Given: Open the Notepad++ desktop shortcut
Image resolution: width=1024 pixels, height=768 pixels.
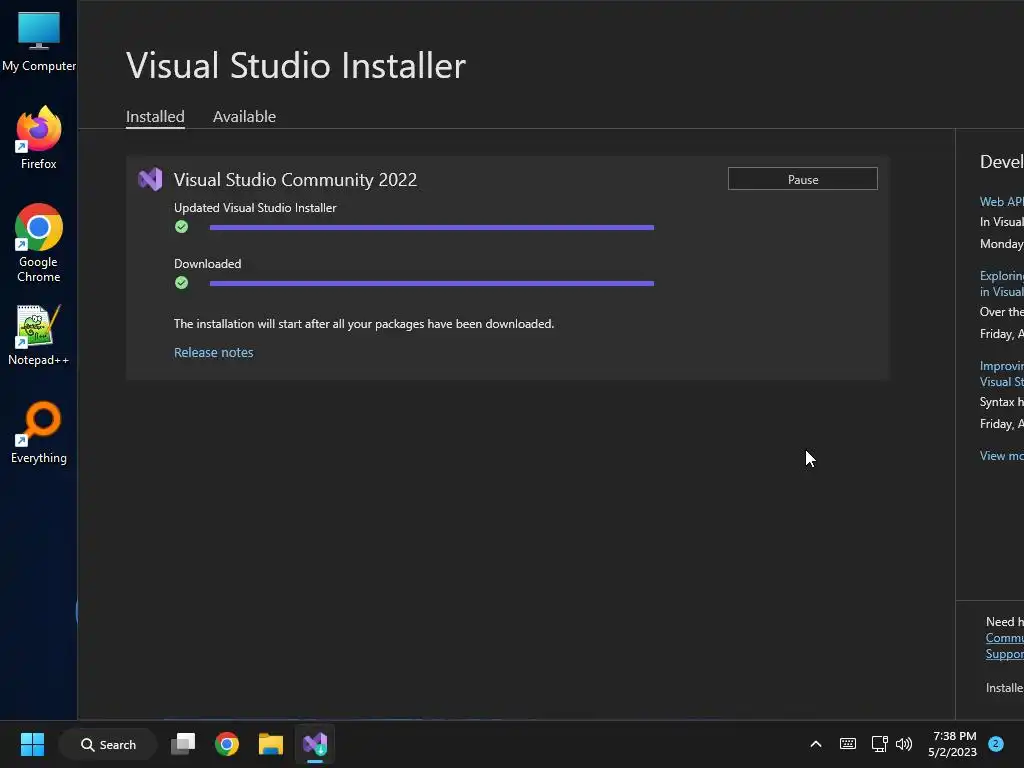Looking at the screenshot, I should (39, 335).
